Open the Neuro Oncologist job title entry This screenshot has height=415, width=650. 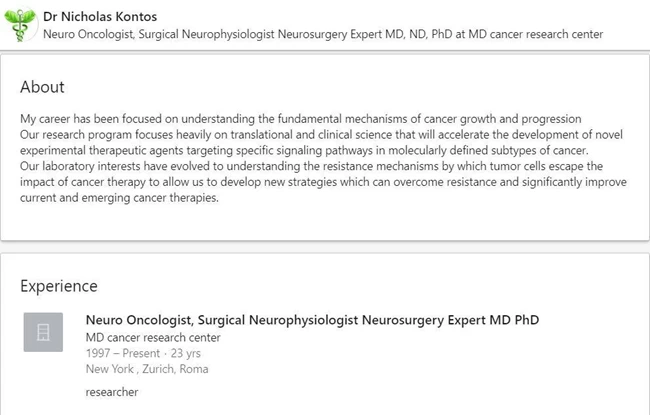coord(312,320)
